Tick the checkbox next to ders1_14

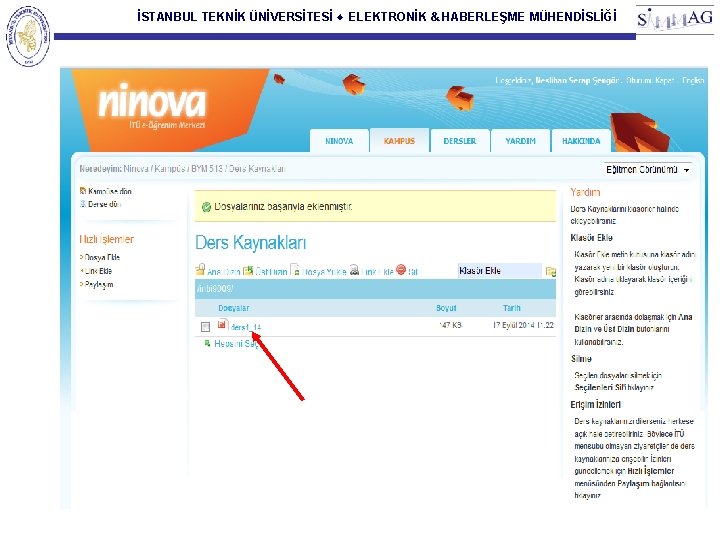[205, 326]
